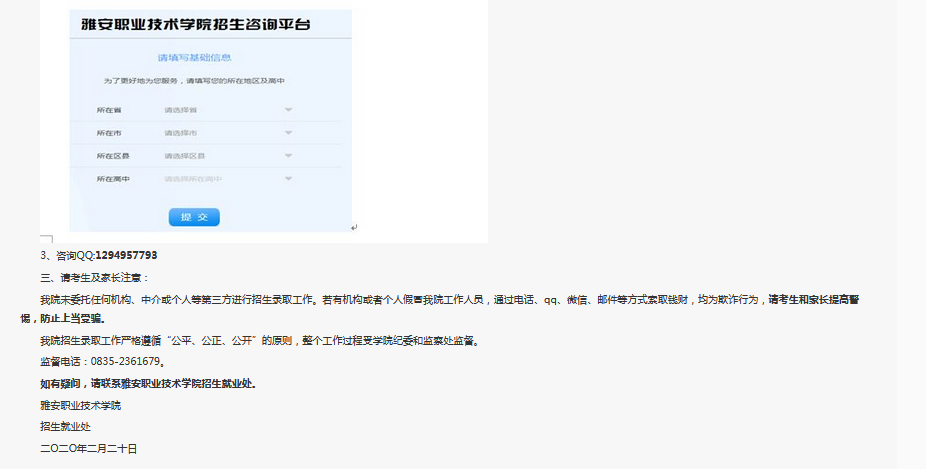Image resolution: width=926 pixels, height=469 pixels.
Task: Click the arrow icon in the 所在高中 row
Action: point(288,179)
